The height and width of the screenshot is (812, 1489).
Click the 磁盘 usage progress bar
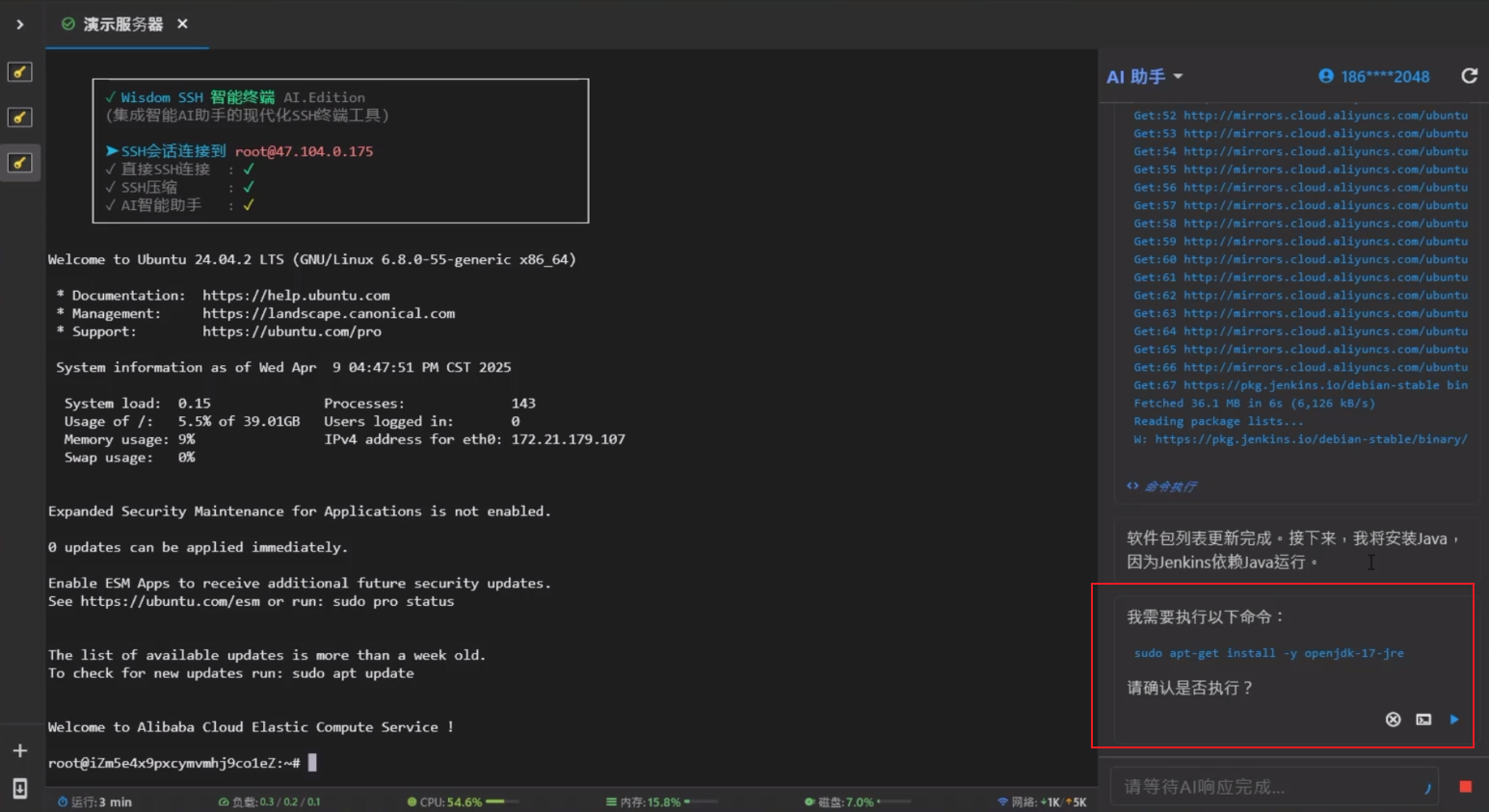click(893, 801)
